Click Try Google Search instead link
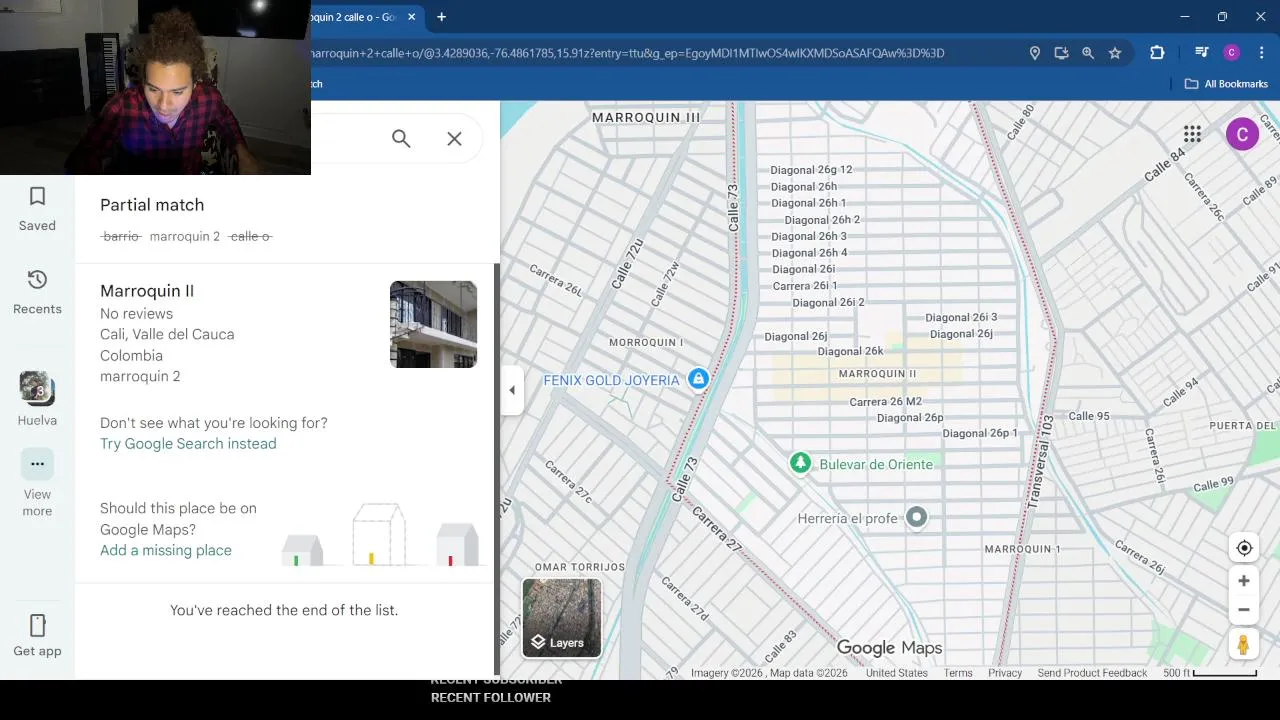This screenshot has height=720, width=1280. coord(188,444)
